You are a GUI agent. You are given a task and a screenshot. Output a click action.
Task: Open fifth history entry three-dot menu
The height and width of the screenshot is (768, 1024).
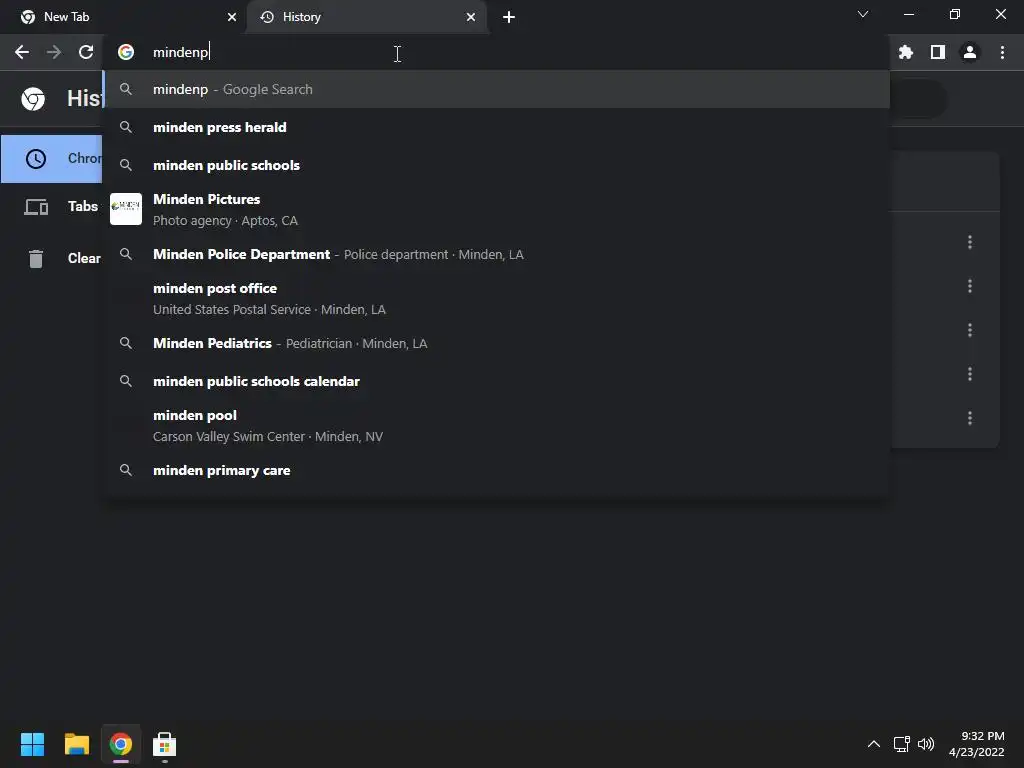970,417
